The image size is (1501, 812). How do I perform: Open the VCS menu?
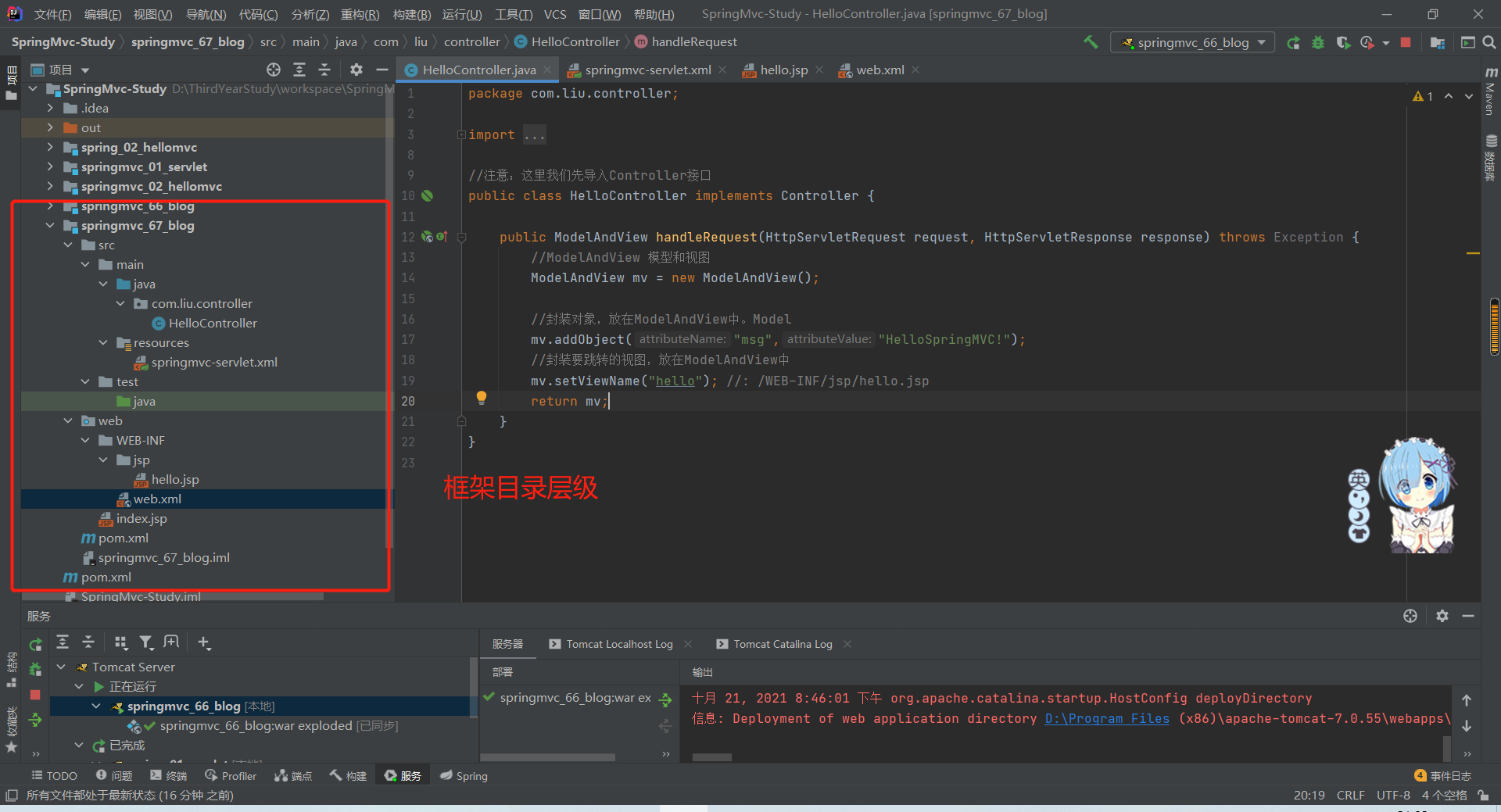tap(555, 14)
